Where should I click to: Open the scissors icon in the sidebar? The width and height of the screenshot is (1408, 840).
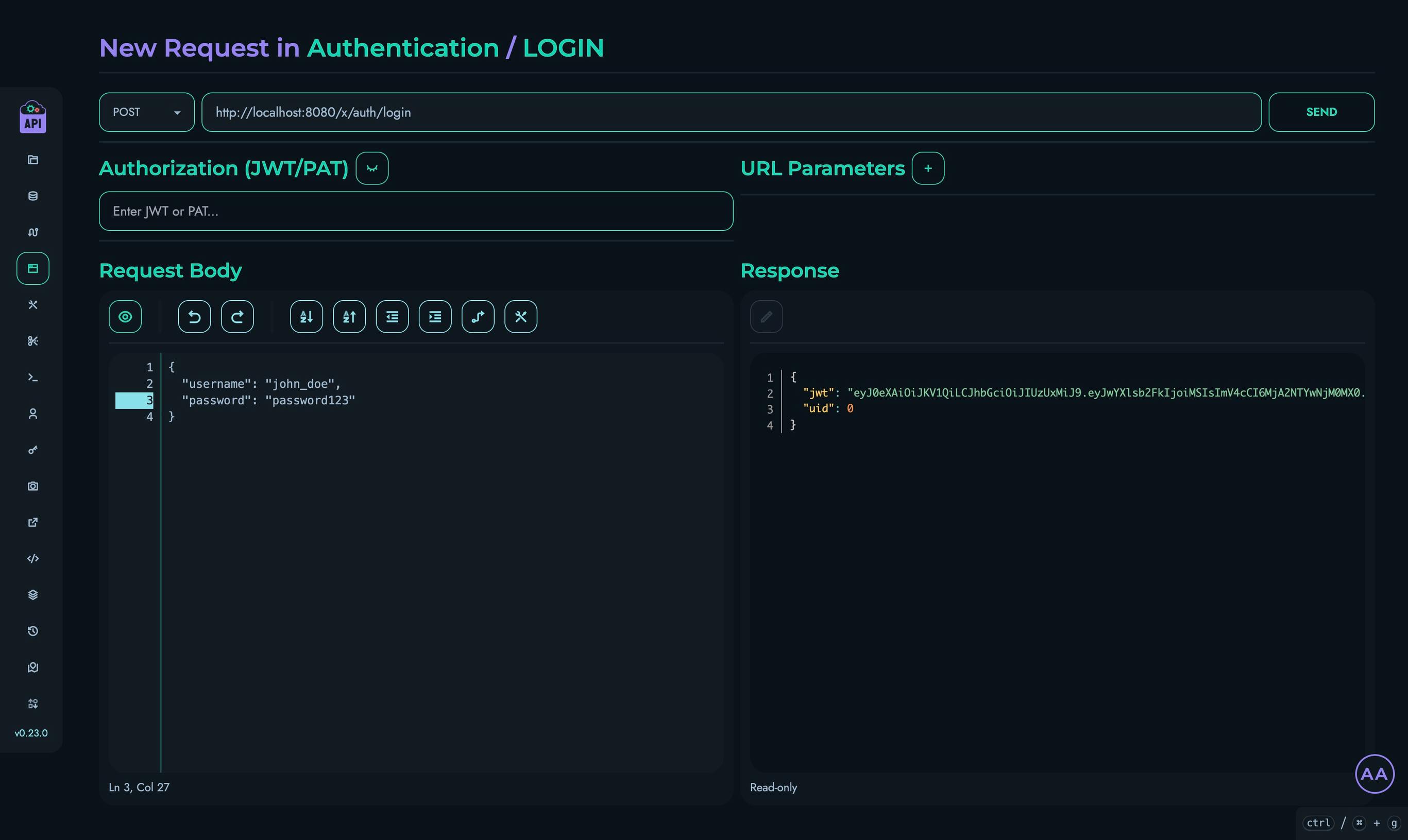pyautogui.click(x=33, y=341)
